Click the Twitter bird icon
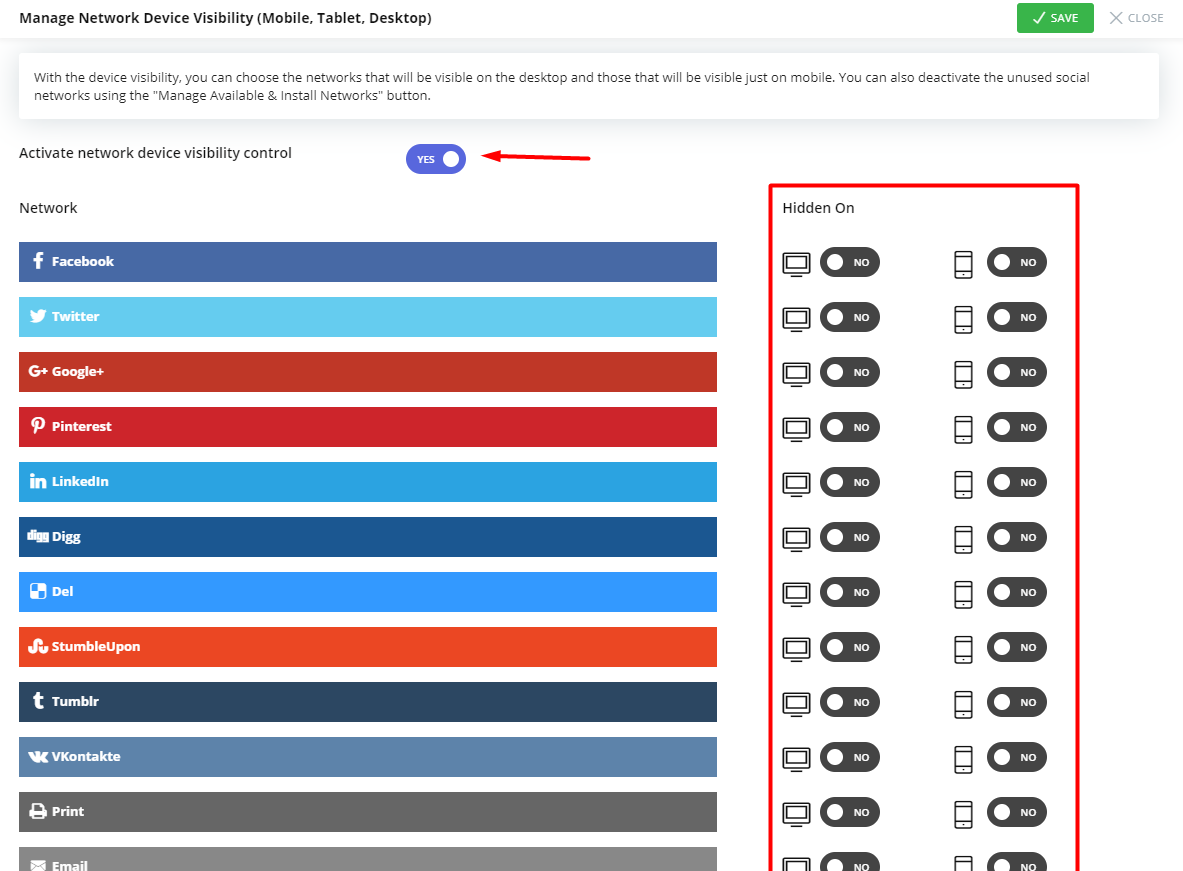 (x=38, y=316)
